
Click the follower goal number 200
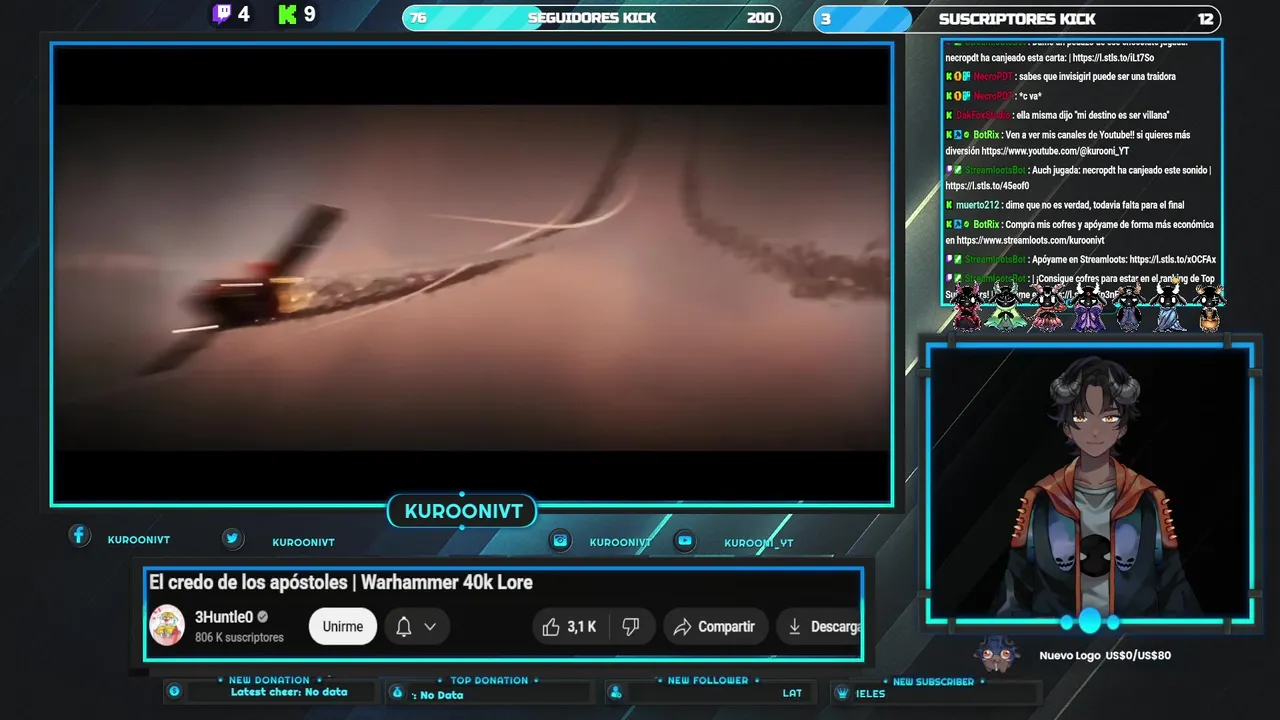tap(760, 18)
